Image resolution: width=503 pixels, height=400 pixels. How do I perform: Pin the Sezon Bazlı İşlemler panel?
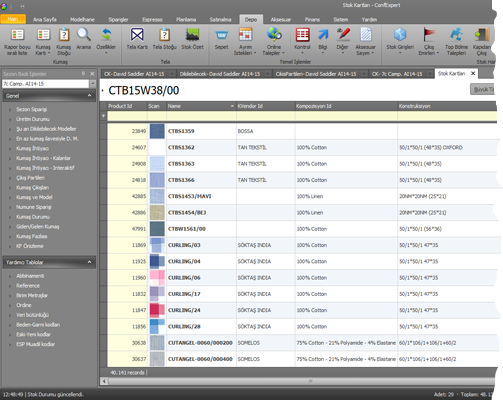click(83, 74)
